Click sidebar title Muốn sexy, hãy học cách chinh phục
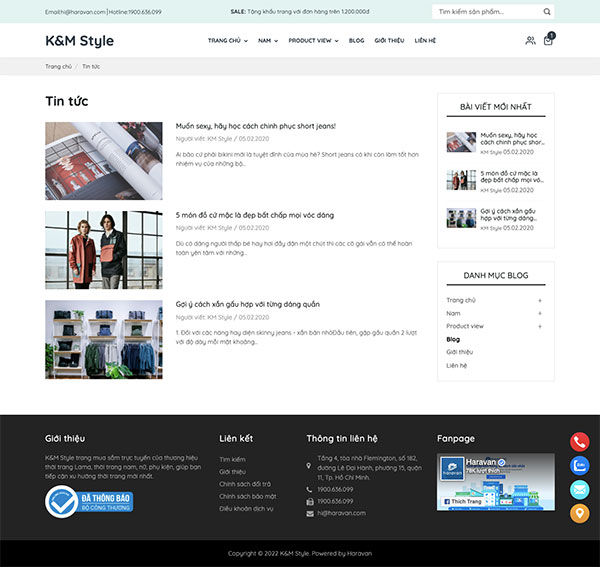This screenshot has width=600, height=567. [512, 139]
